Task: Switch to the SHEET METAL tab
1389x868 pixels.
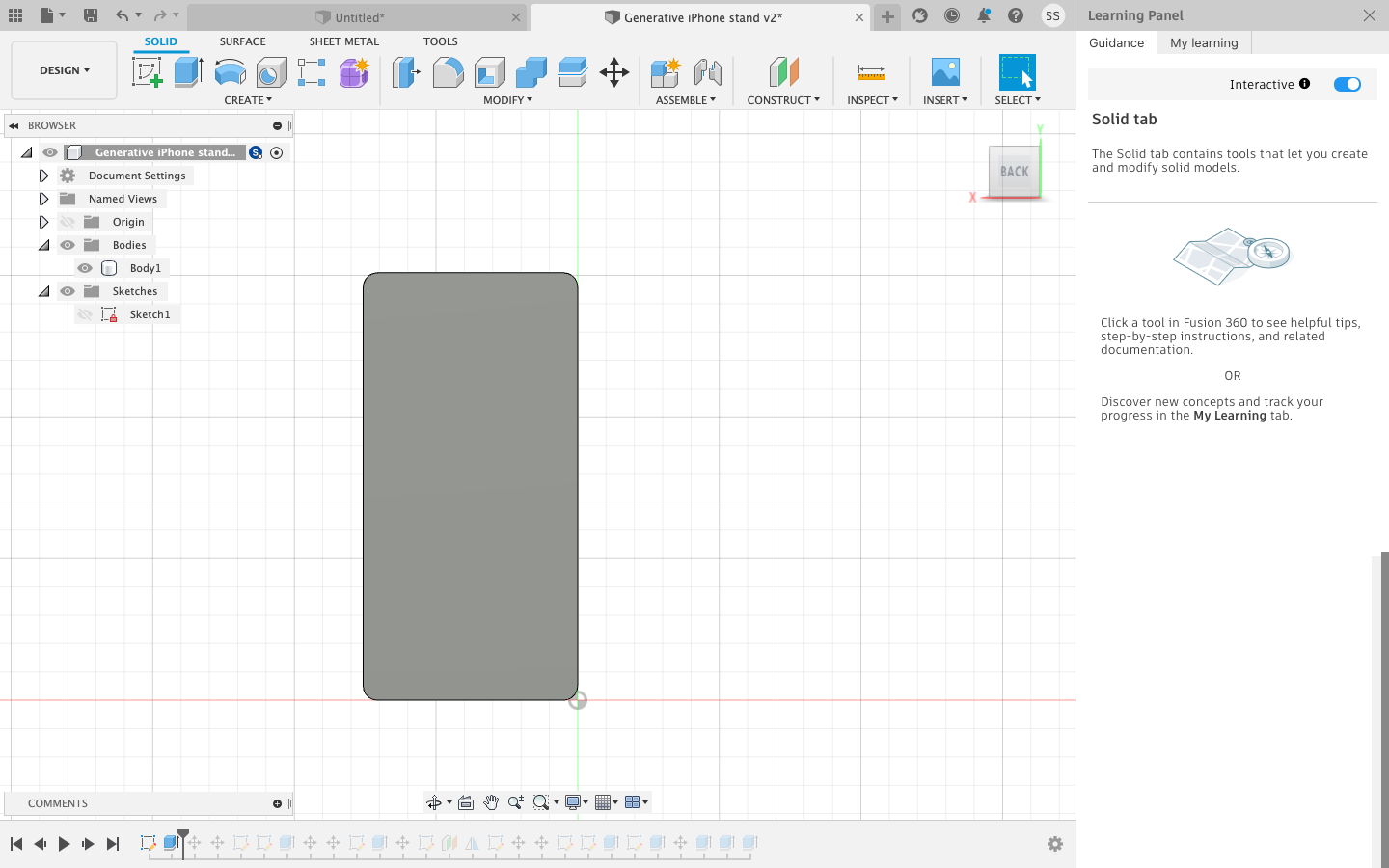Action: (x=343, y=41)
